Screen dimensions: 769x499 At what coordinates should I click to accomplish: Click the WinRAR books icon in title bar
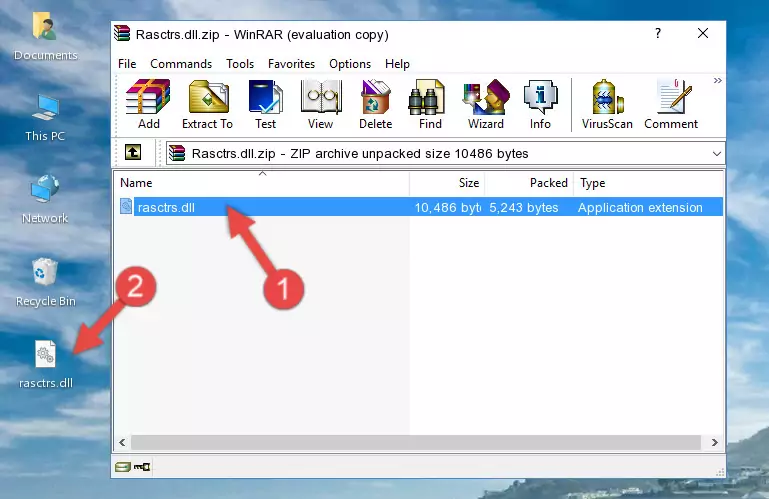[123, 34]
